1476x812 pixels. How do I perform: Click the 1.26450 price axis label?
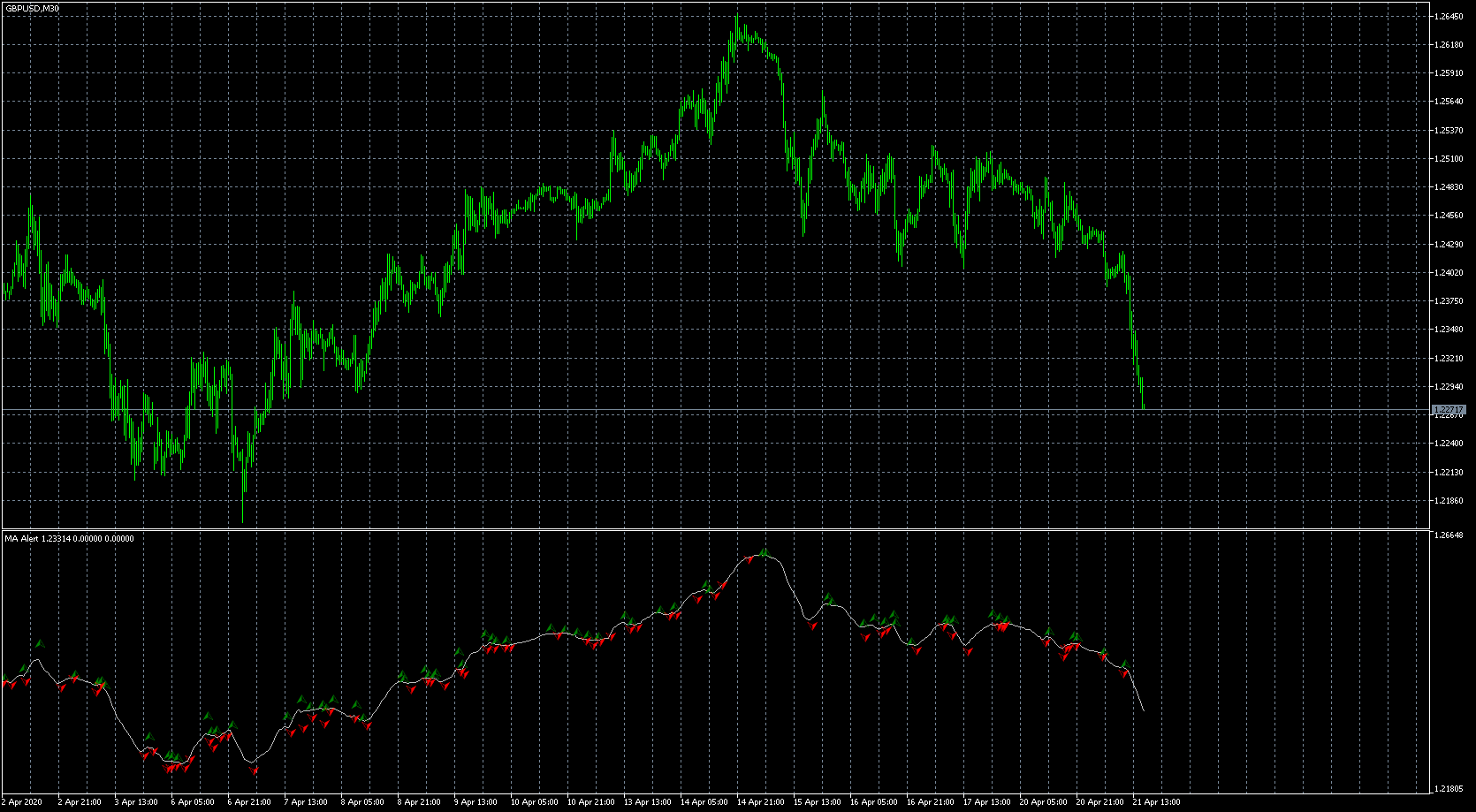1449,17
